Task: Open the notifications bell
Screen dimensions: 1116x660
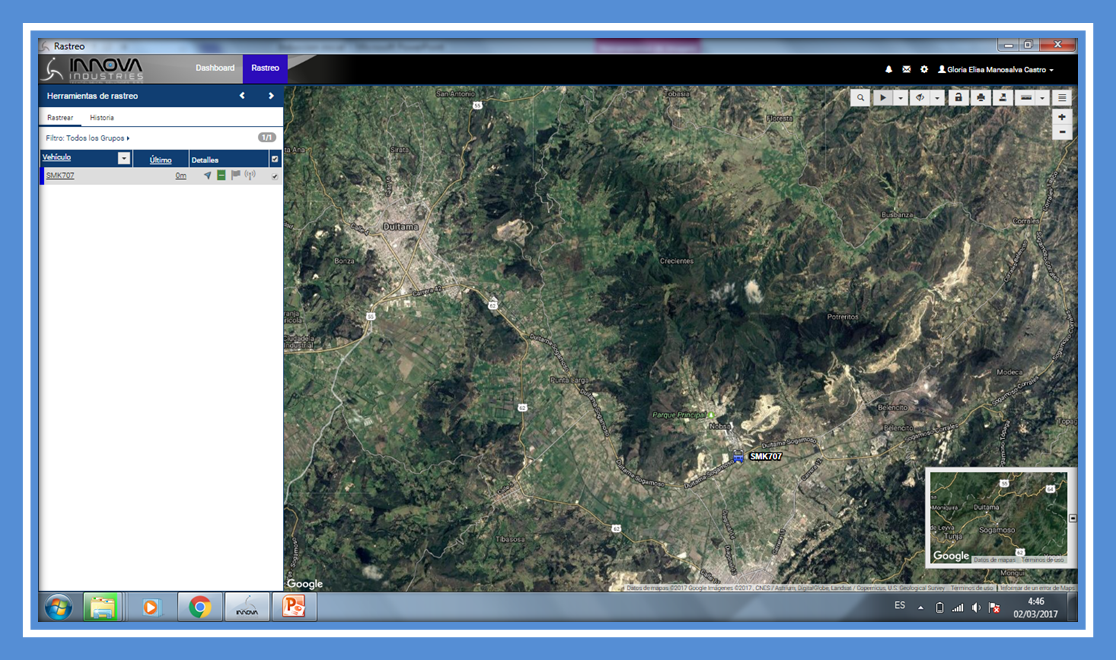Action: 889,70
